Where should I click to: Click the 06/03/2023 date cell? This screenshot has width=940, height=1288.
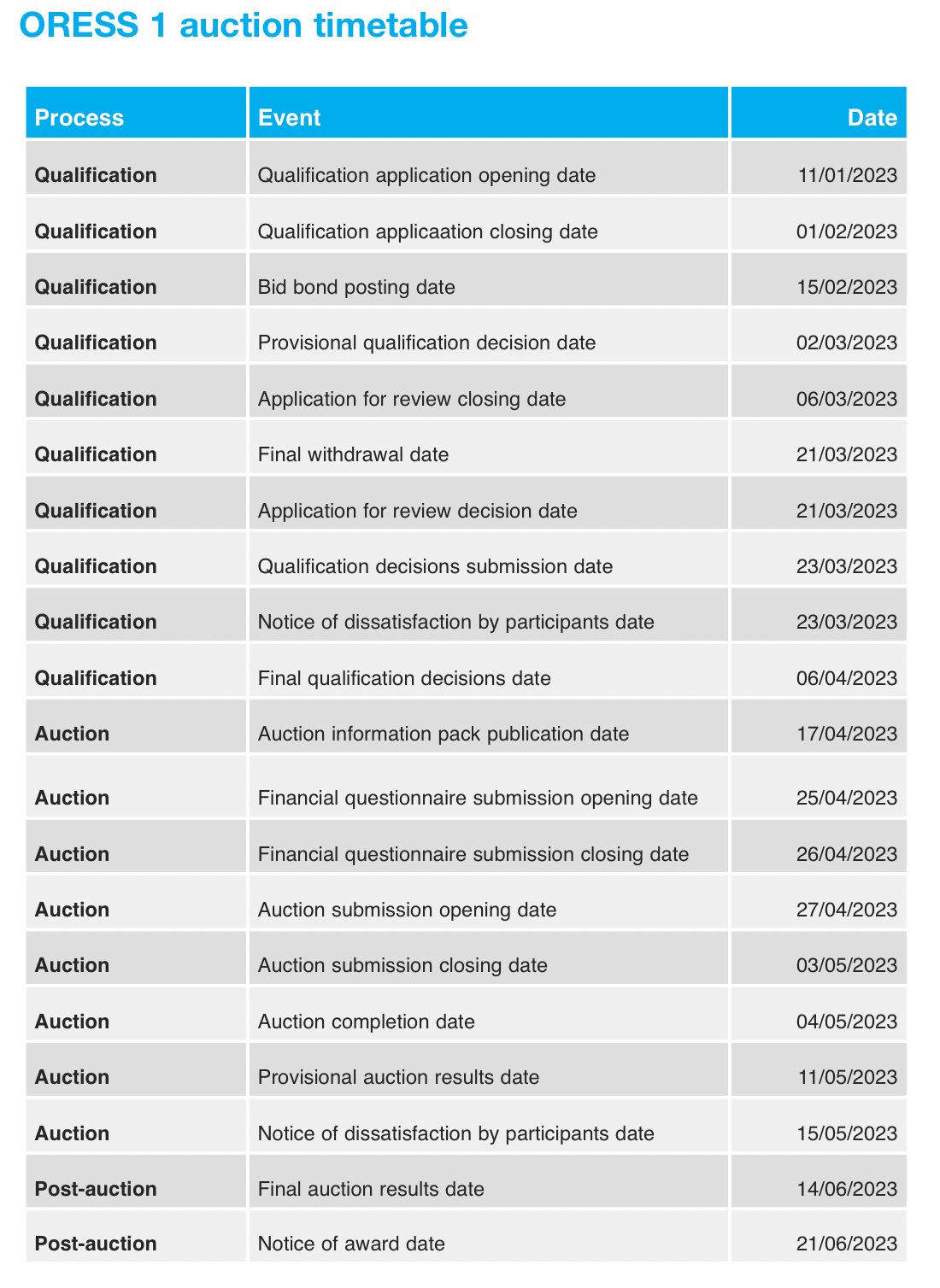coord(847,399)
